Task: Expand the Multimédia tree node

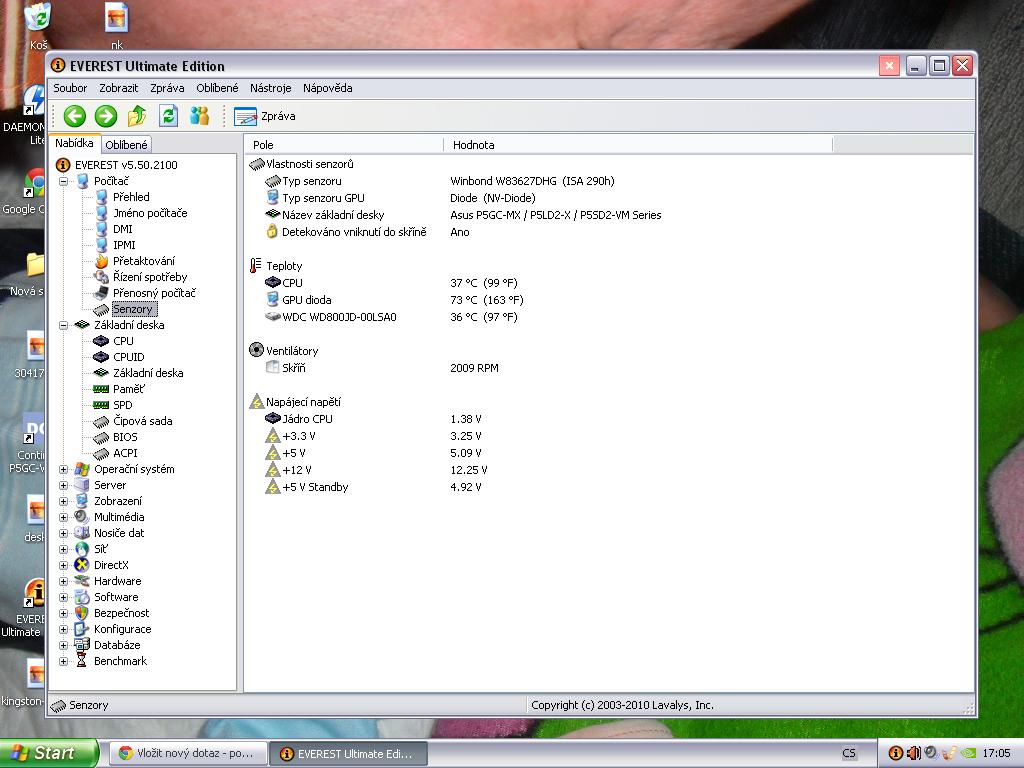Action: tap(64, 517)
